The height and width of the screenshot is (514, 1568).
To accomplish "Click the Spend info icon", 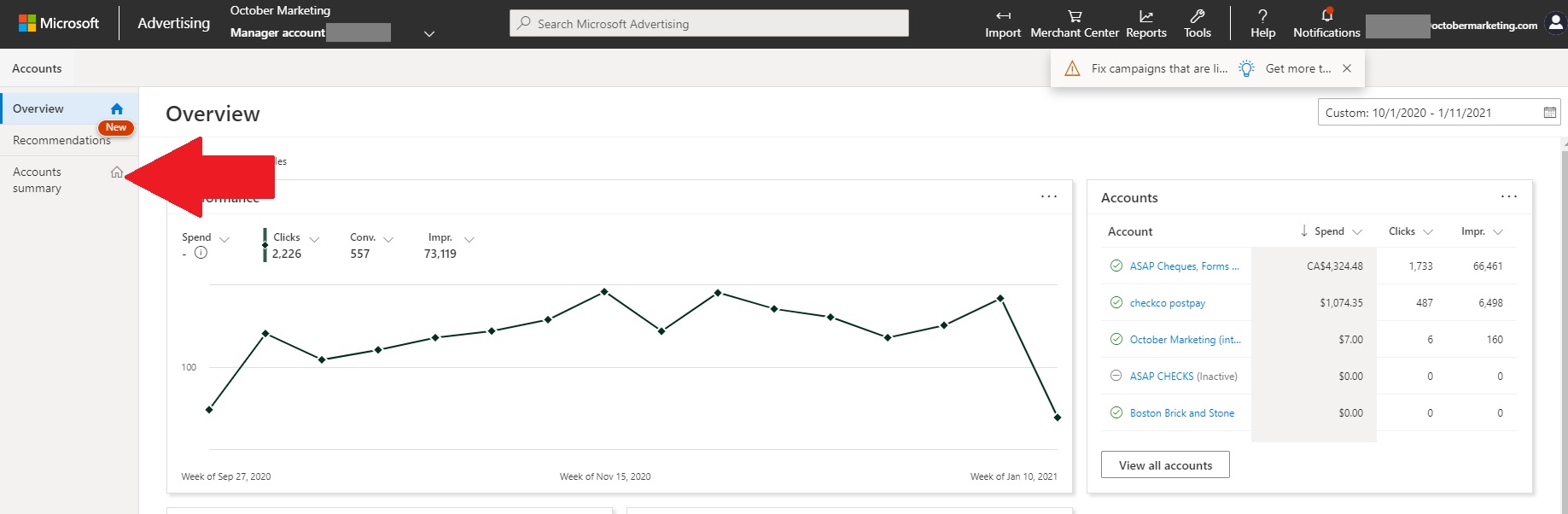I will (x=201, y=253).
